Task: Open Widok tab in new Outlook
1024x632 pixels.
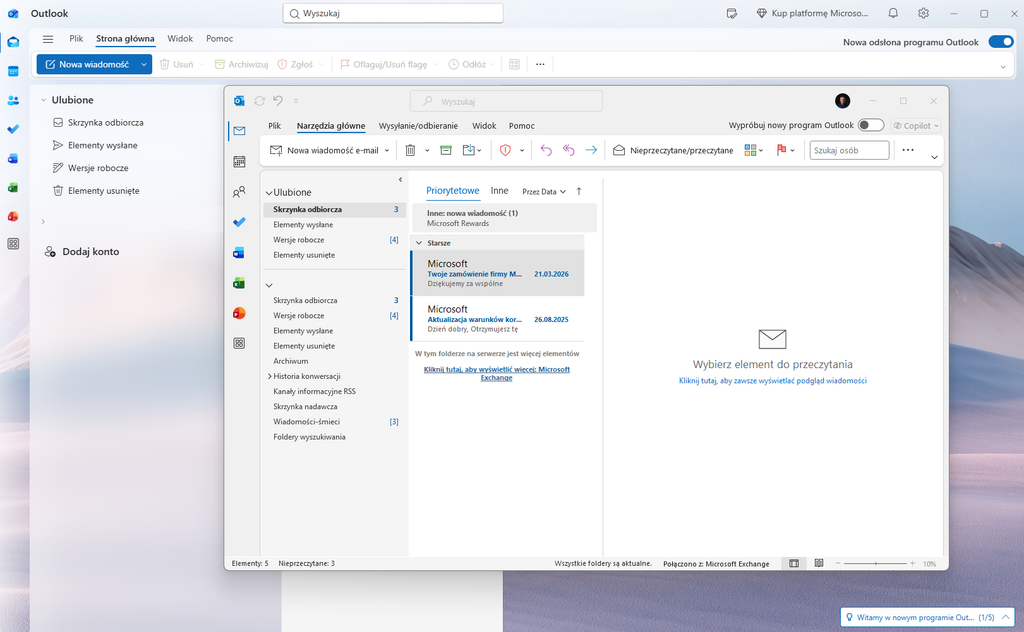Action: 180,39
